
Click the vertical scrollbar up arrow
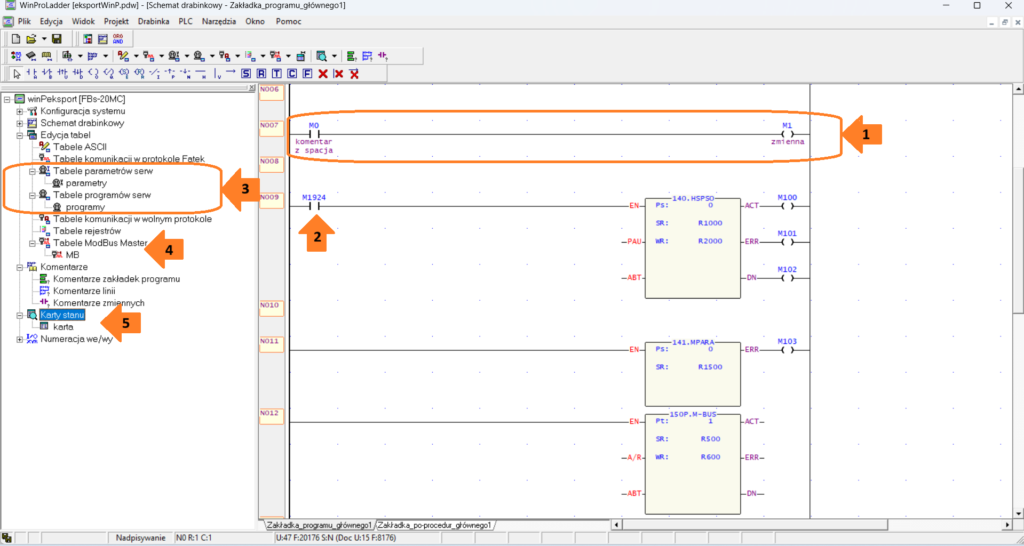[x=1018, y=89]
